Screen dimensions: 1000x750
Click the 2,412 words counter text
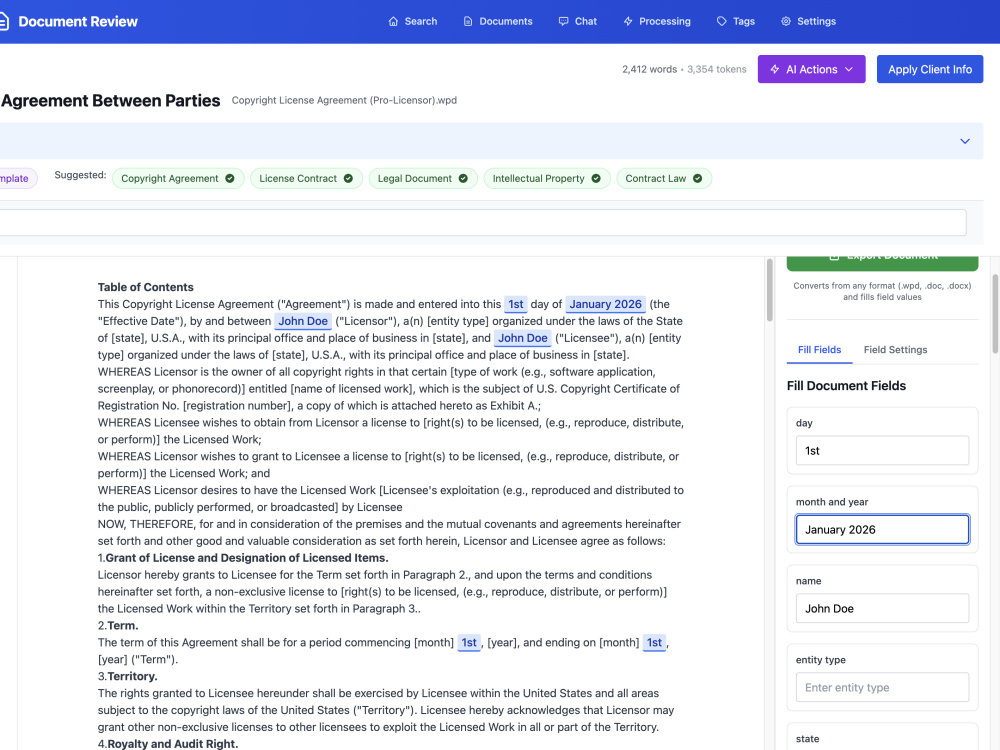649,70
